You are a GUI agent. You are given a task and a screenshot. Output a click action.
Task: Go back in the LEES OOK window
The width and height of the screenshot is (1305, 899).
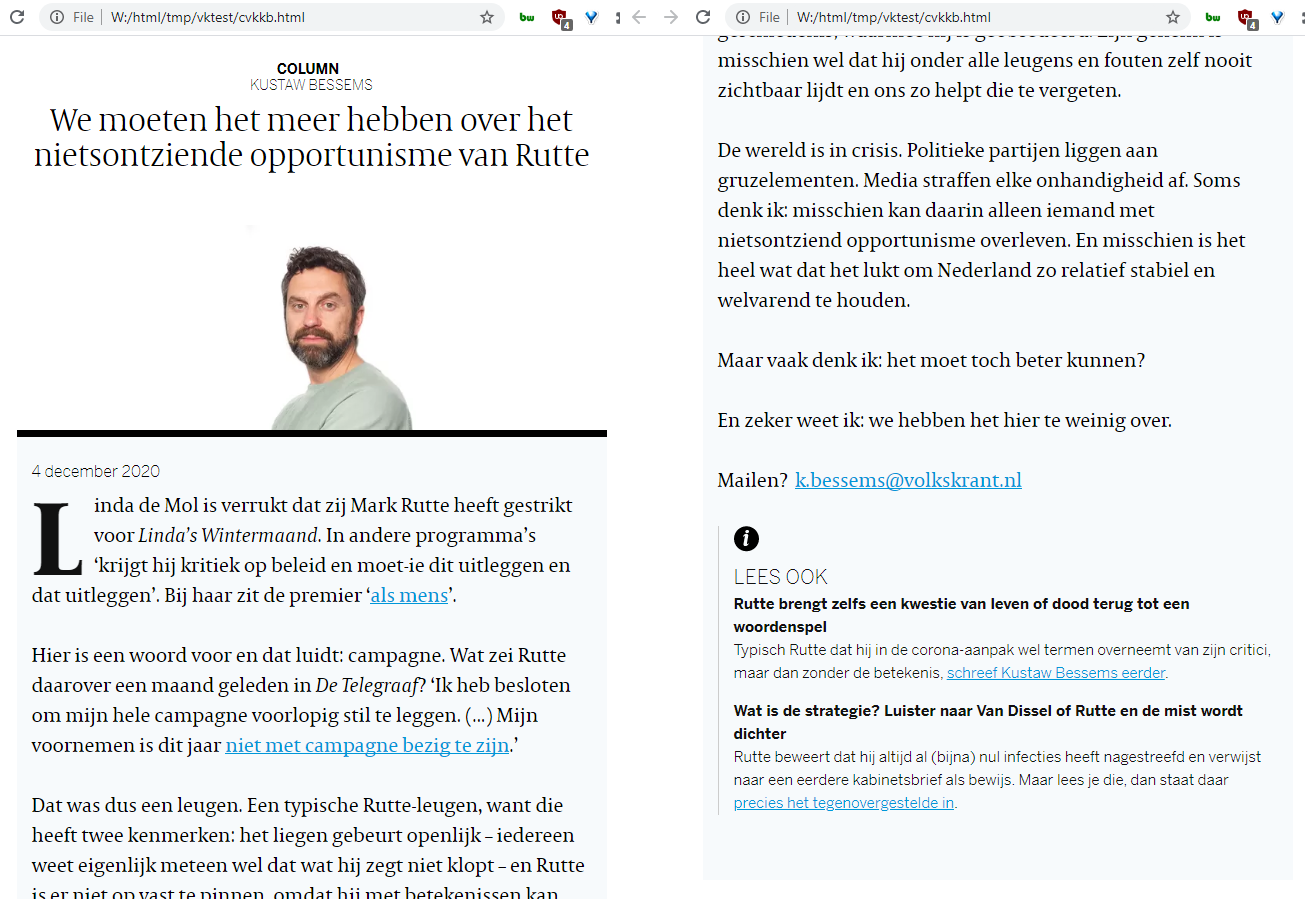click(639, 17)
